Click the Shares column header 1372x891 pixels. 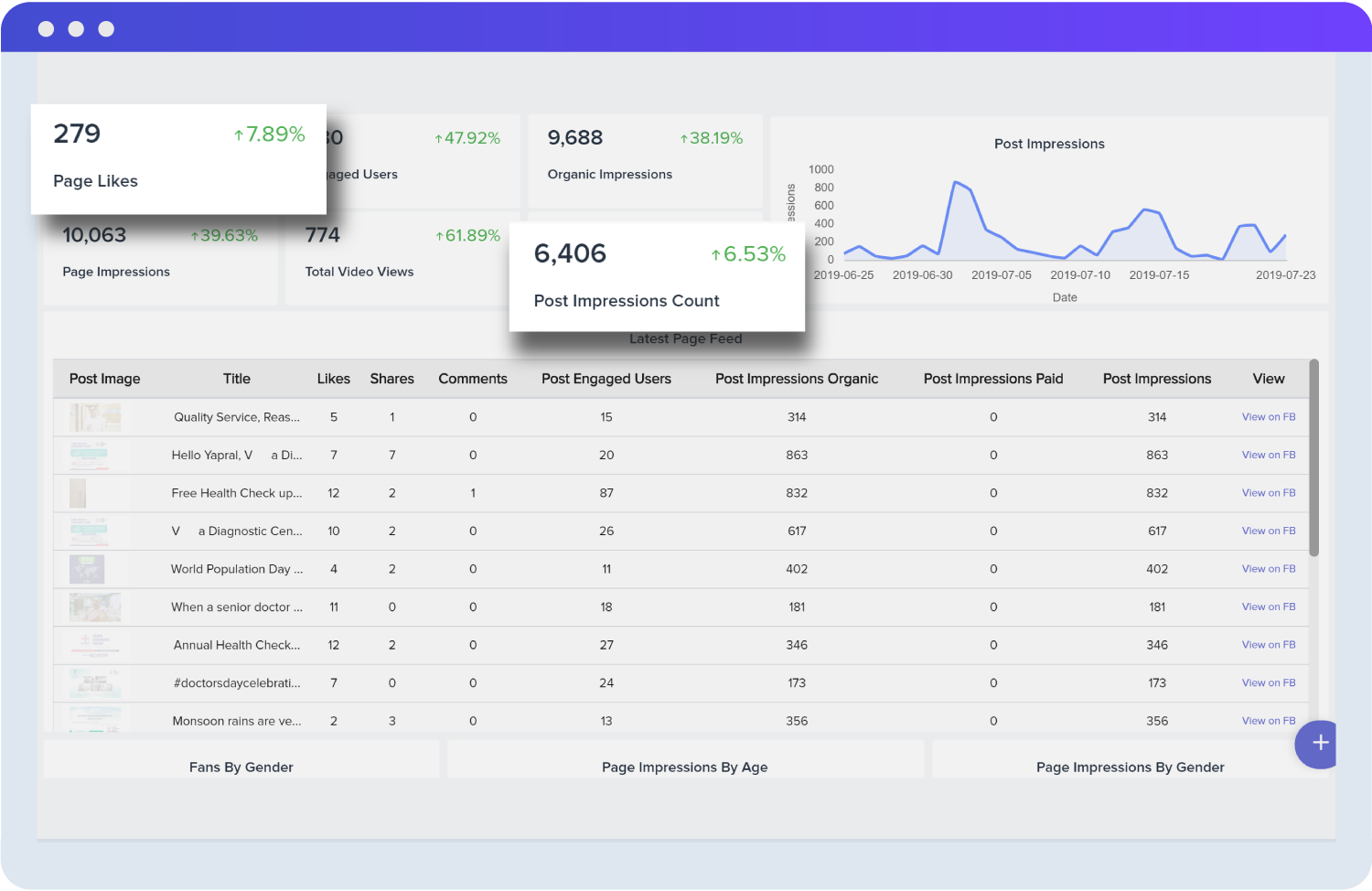(x=392, y=379)
